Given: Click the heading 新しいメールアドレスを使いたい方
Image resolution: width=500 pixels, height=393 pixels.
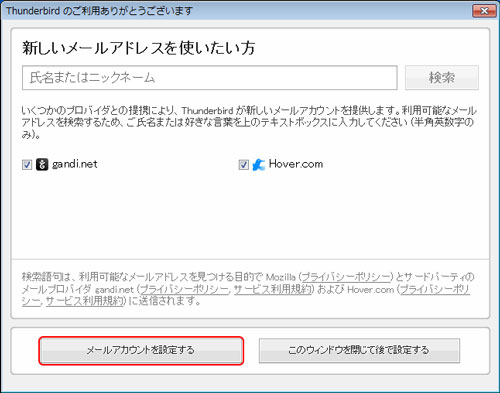Looking at the screenshot, I should pyautogui.click(x=139, y=48).
